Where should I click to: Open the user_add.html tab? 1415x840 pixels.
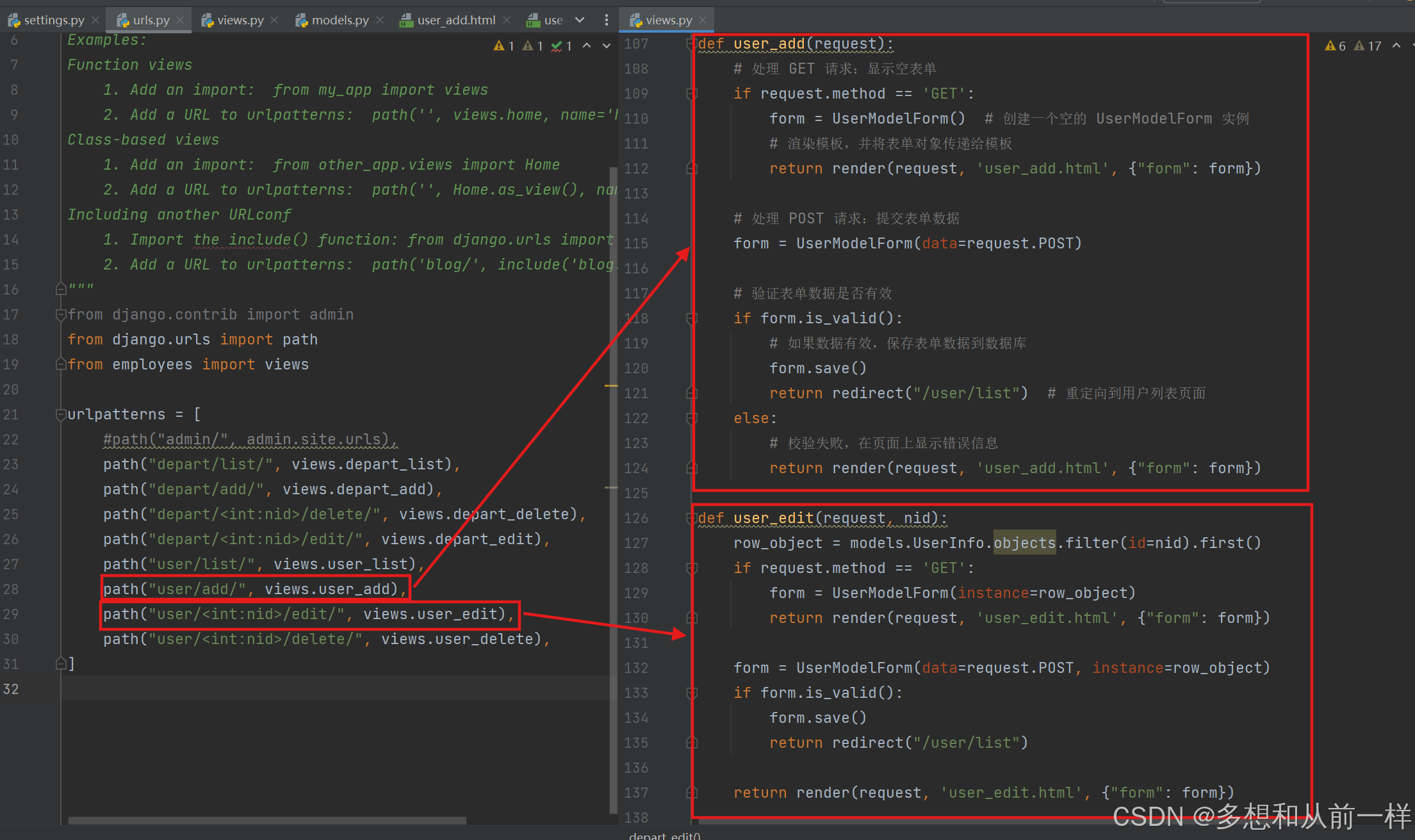(x=455, y=20)
